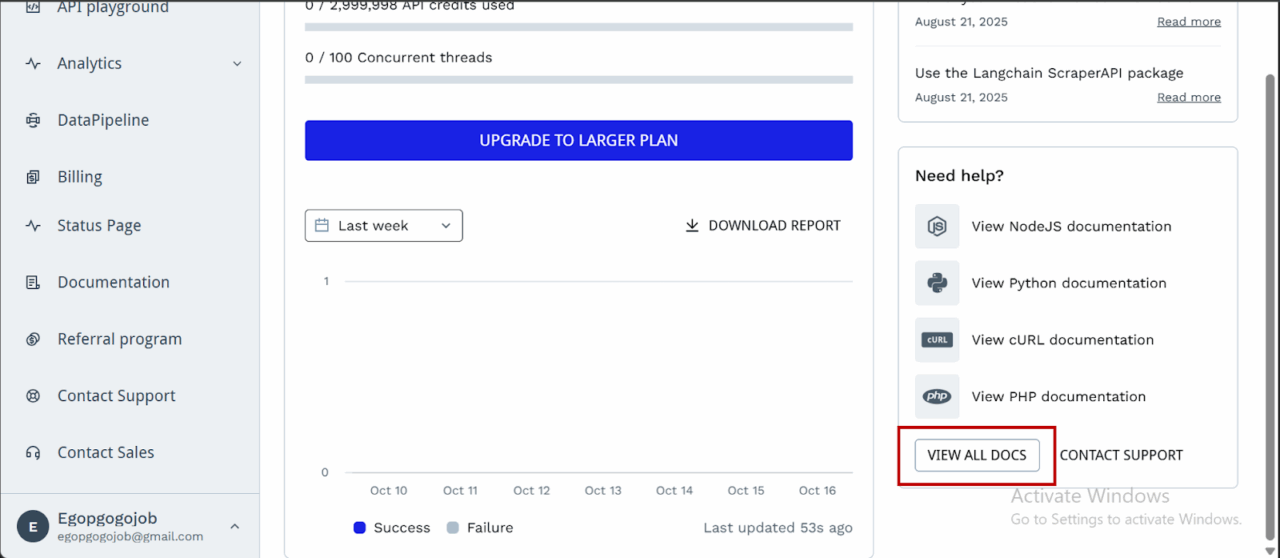Viewport: 1280px width, 558px height.
Task: Click the API playground code icon
Action: (33, 7)
